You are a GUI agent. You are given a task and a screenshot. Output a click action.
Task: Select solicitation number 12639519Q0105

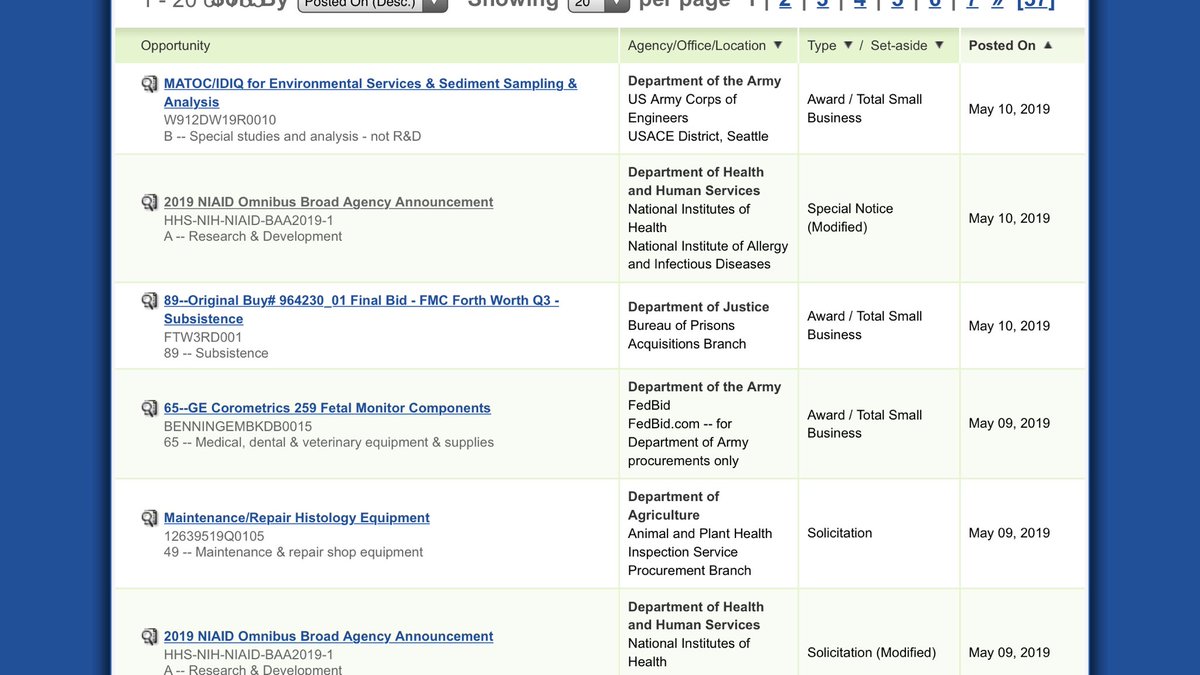pyautogui.click(x=214, y=536)
